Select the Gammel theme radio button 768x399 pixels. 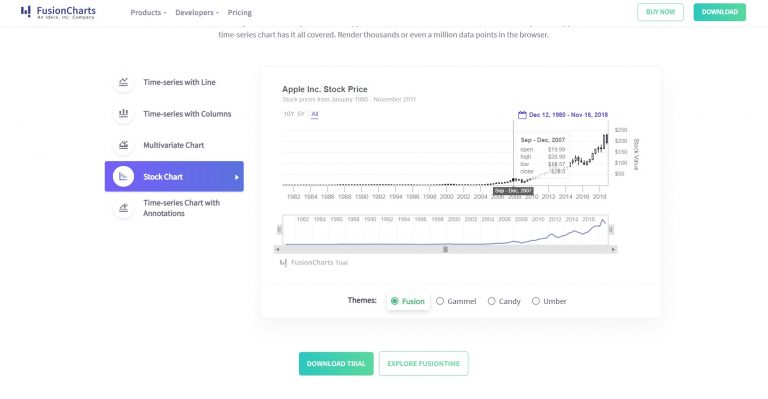440,301
